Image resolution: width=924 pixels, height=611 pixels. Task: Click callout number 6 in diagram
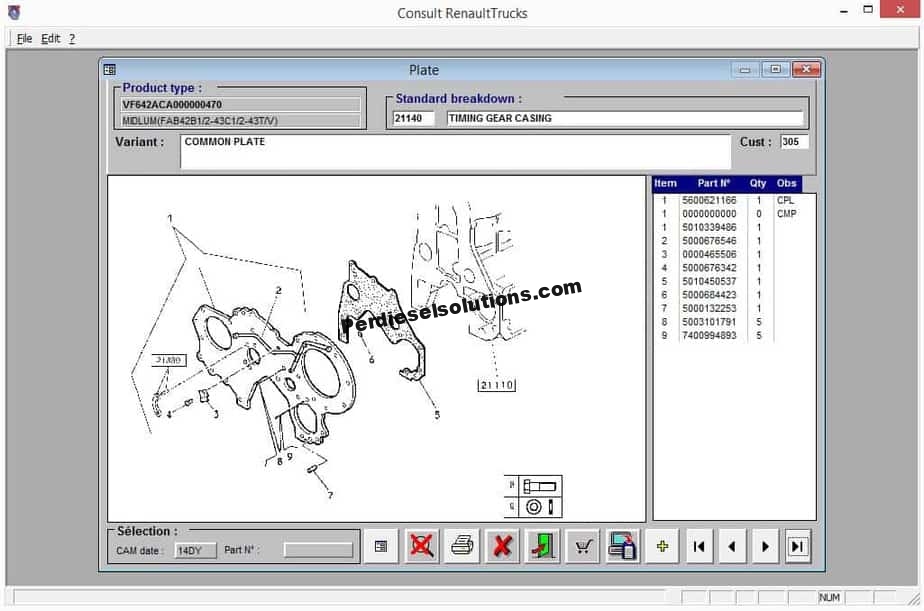click(371, 359)
